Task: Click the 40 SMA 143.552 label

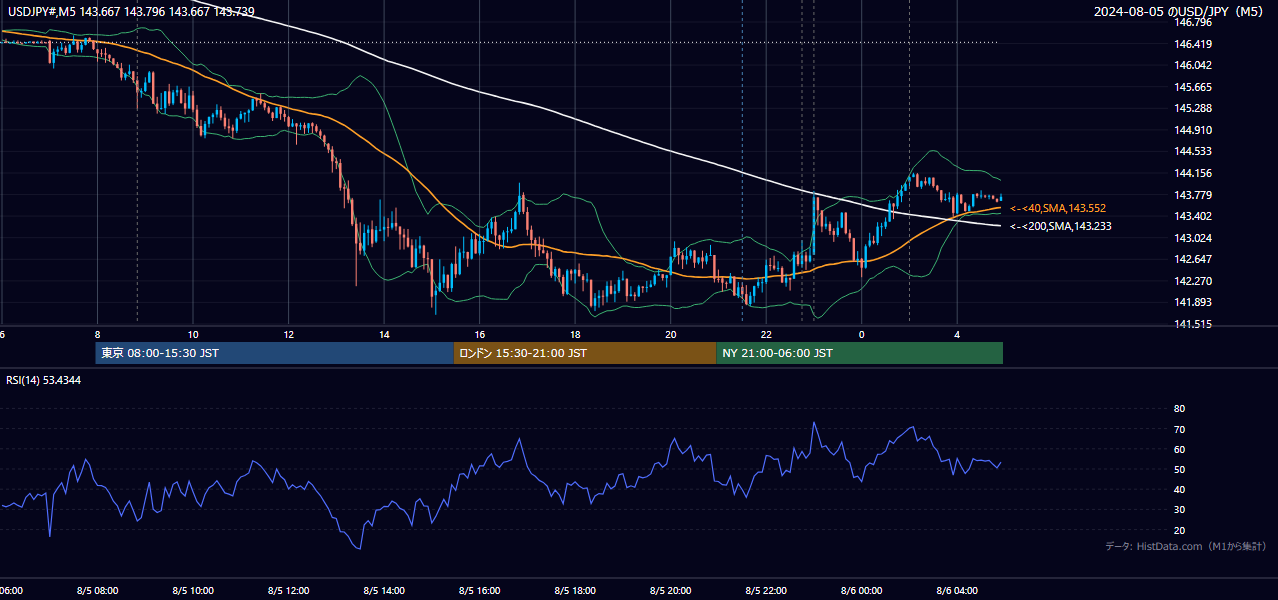Action: [1058, 208]
